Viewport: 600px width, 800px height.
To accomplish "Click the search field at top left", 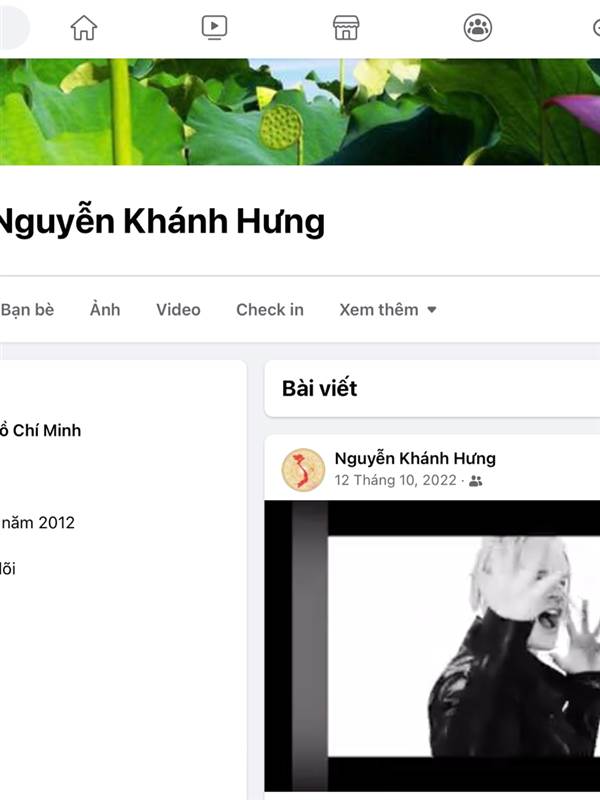I will (x=14, y=27).
